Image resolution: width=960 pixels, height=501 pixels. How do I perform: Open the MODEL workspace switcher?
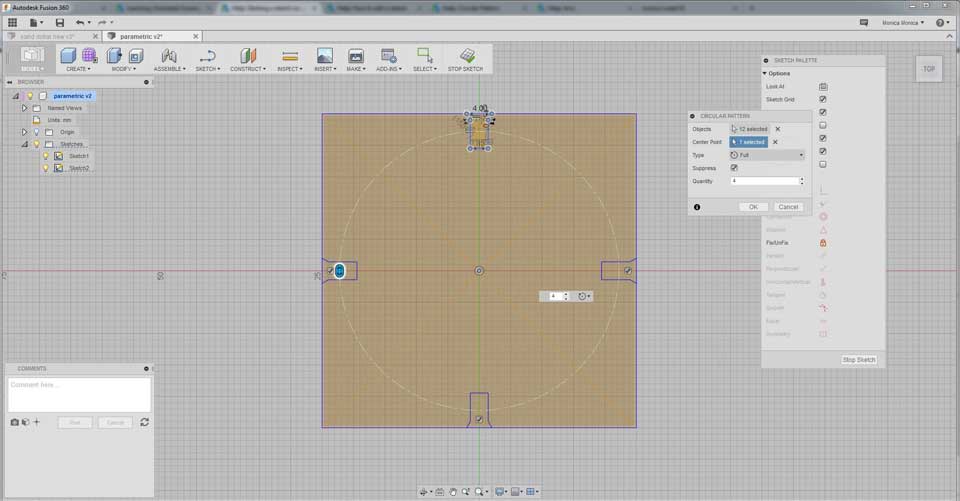[31, 59]
